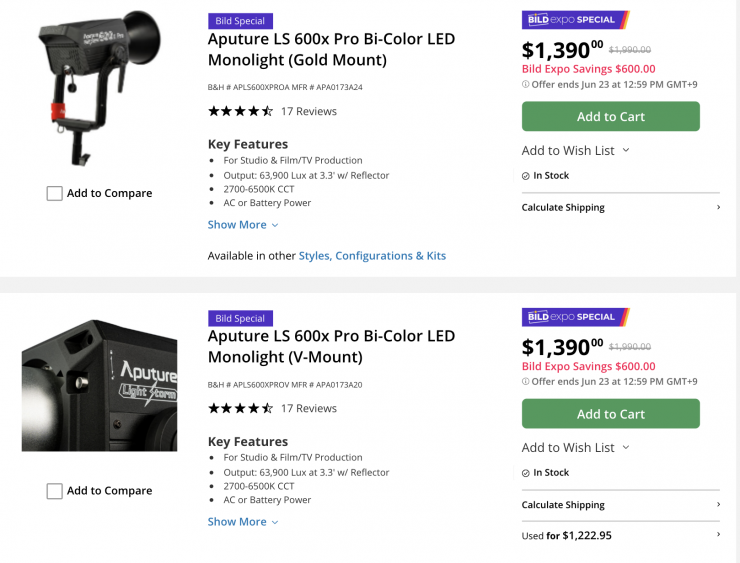Add the V-Mount monolight to cart
This screenshot has height=563, width=740.
(x=610, y=414)
